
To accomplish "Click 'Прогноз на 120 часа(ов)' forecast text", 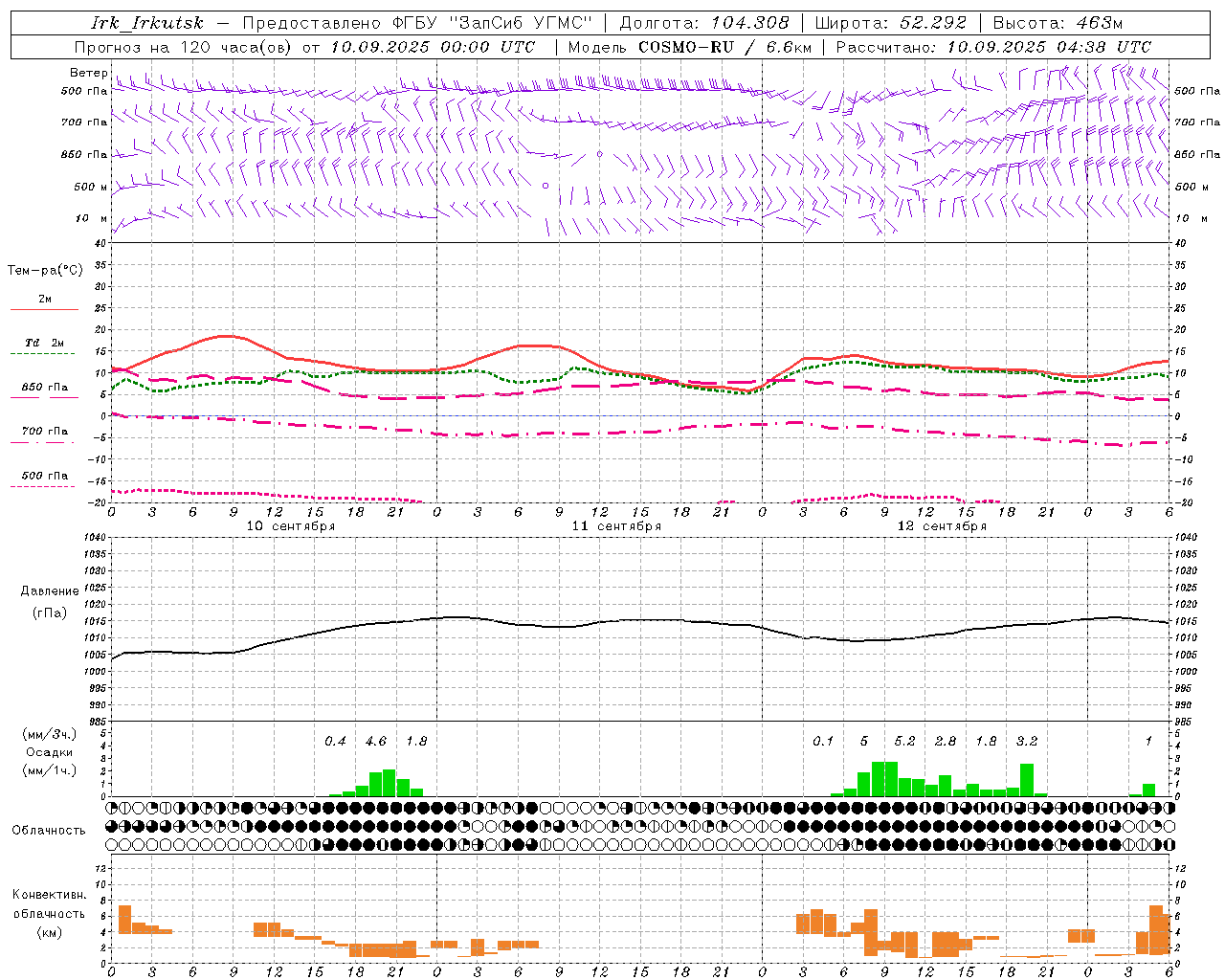I will point(184,47).
